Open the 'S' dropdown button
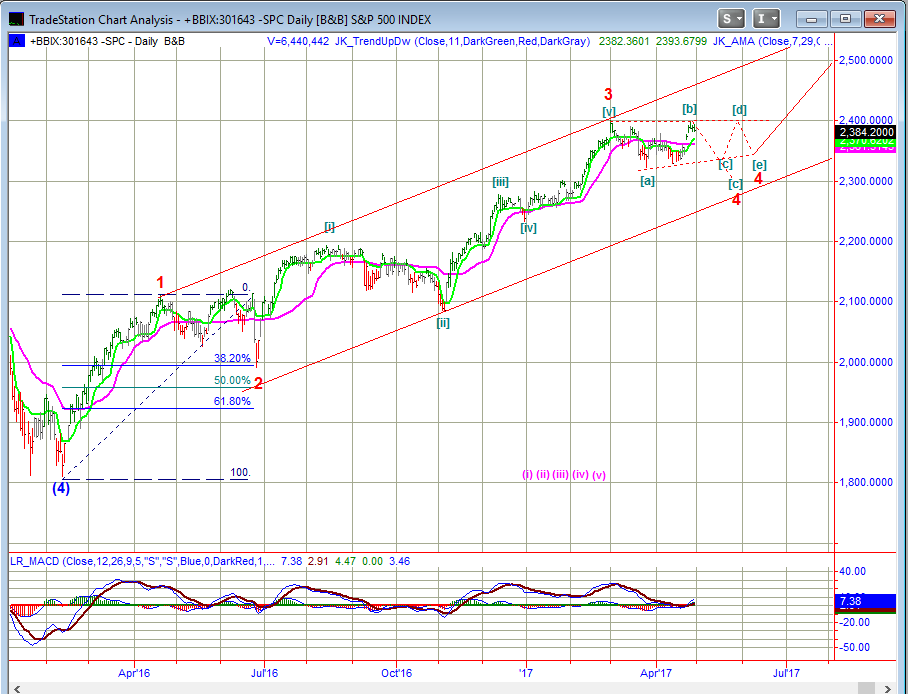 pyautogui.click(x=731, y=19)
